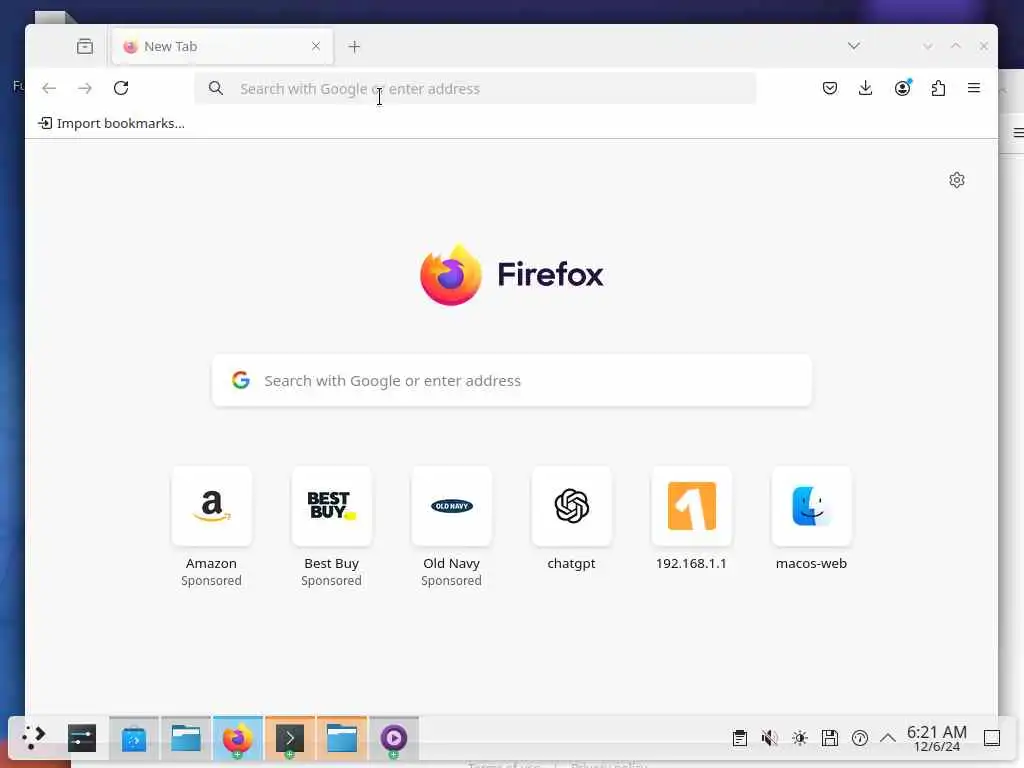The height and width of the screenshot is (768, 1024).
Task: Reload the current page
Action: 121,88
